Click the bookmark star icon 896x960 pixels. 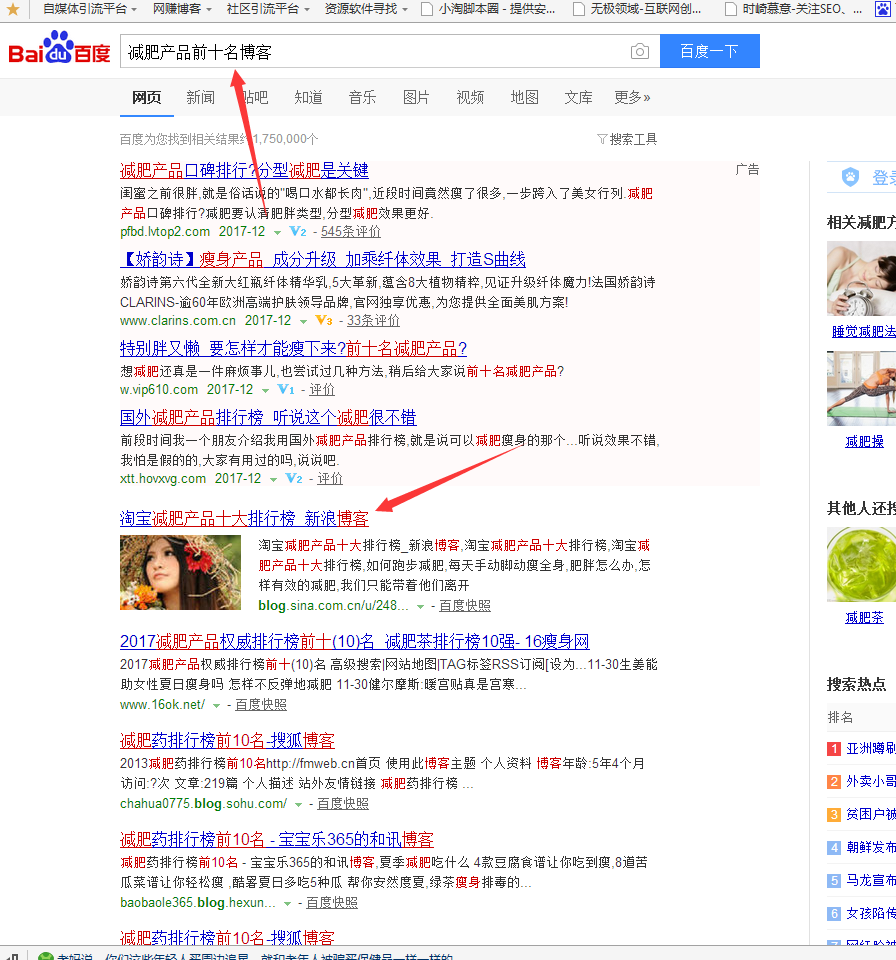pyautogui.click(x=12, y=9)
